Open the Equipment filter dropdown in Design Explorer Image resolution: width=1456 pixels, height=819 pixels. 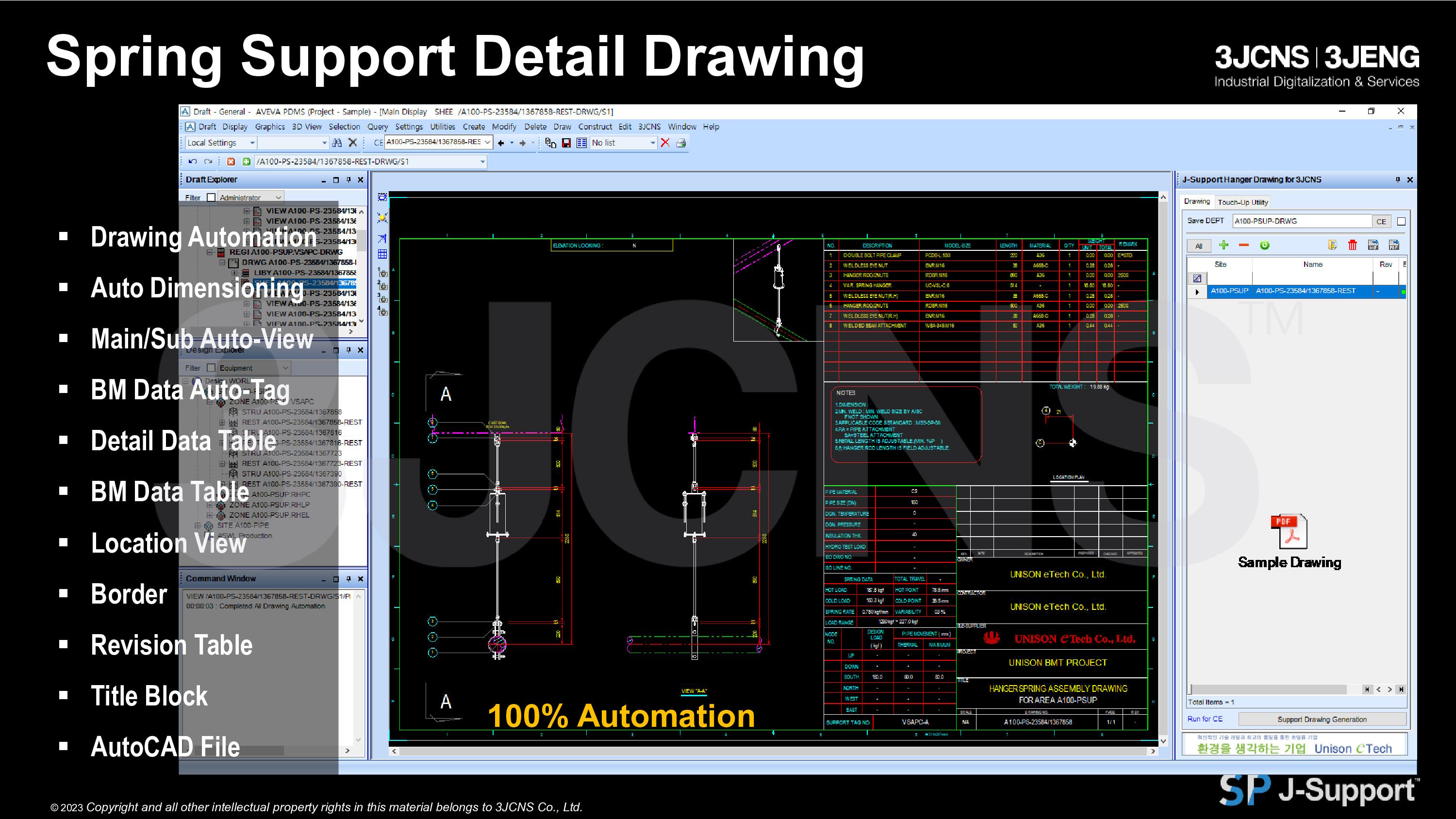point(254,368)
